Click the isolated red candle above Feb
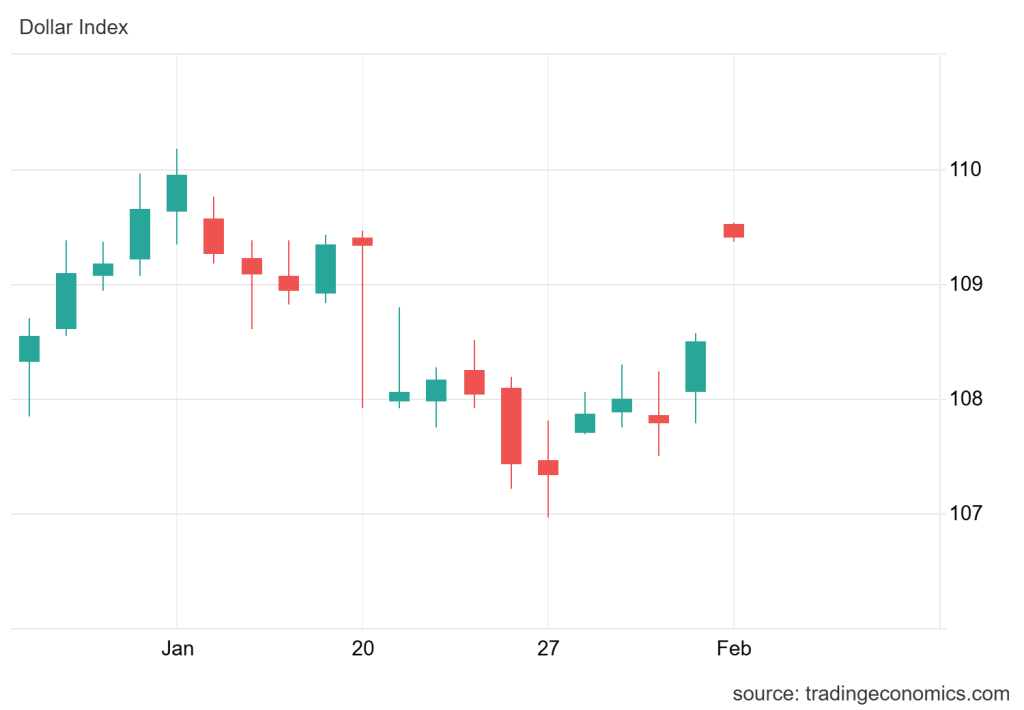 [x=734, y=231]
